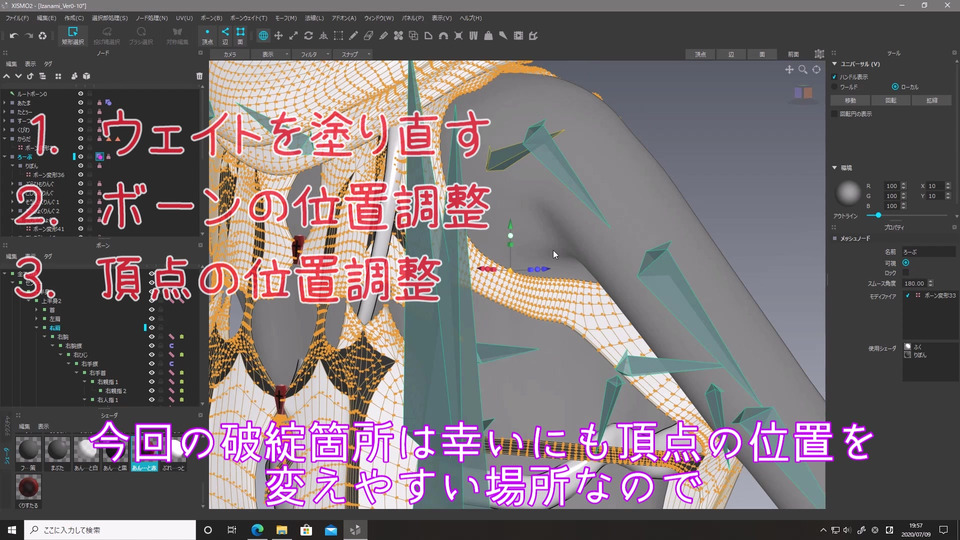Choose face (面) selection mode in toolbar
This screenshot has width=960, height=540.
(x=240, y=36)
